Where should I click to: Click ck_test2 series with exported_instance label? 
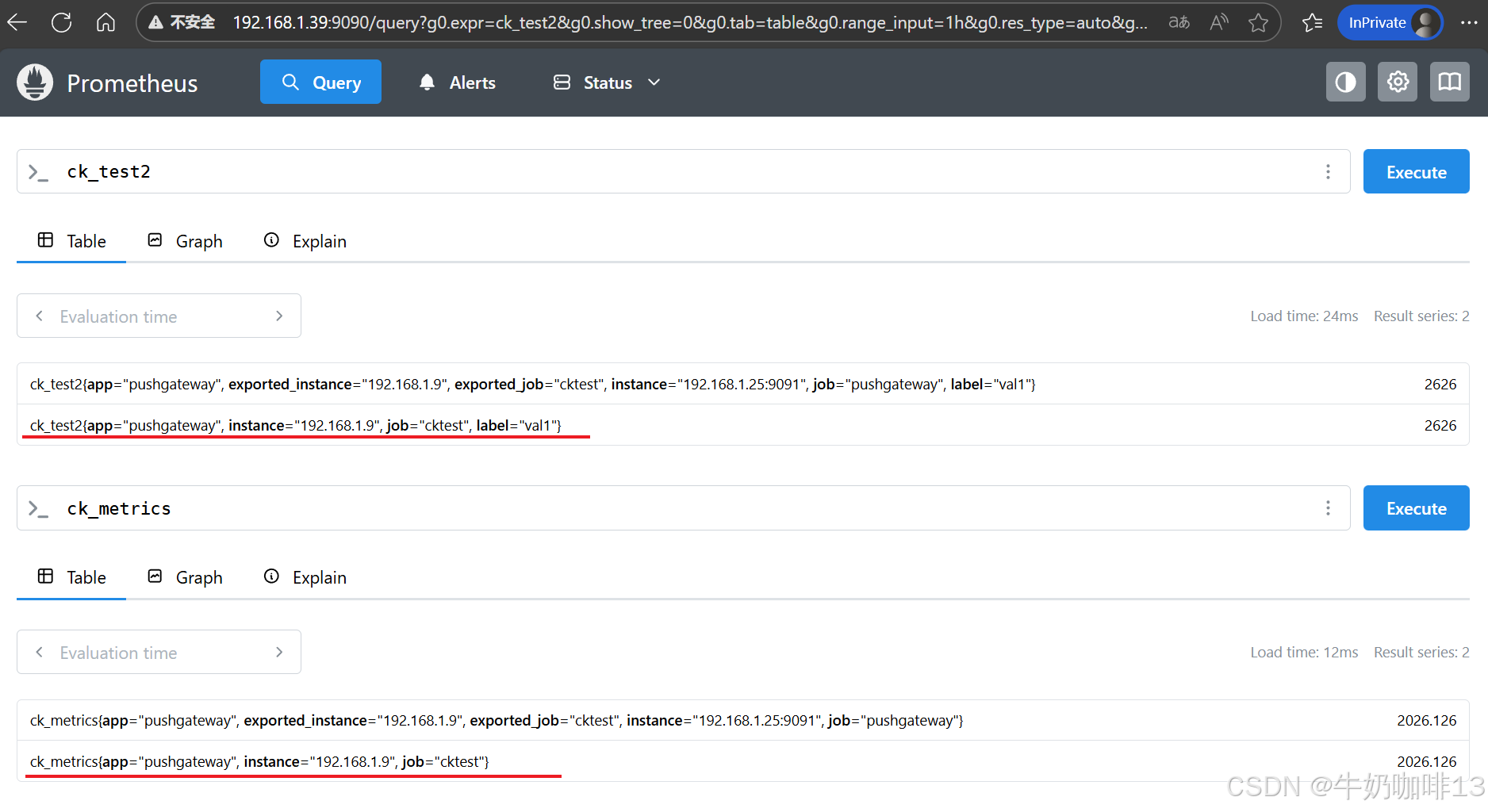click(x=743, y=384)
